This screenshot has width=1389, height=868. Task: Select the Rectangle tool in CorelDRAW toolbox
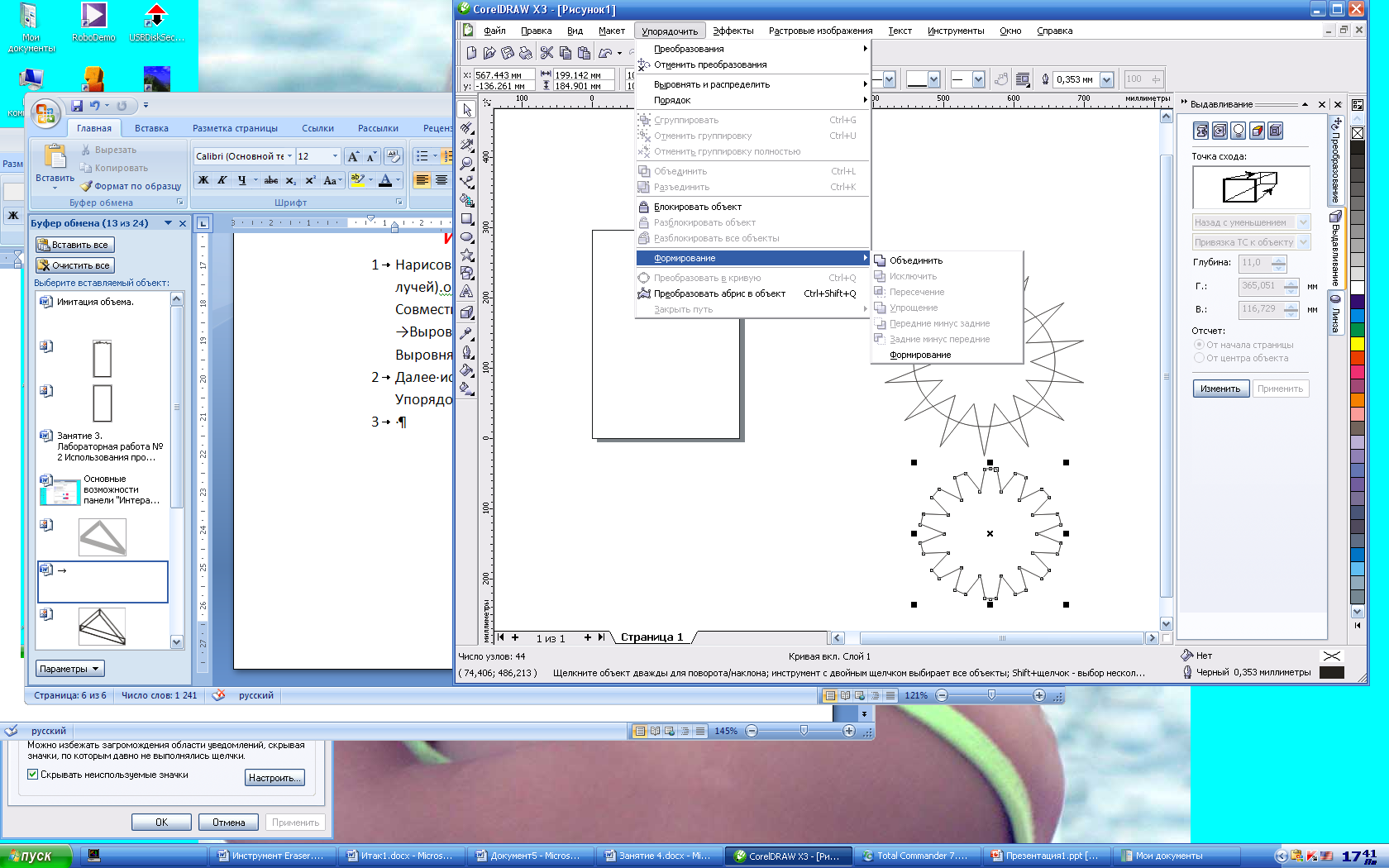[467, 219]
